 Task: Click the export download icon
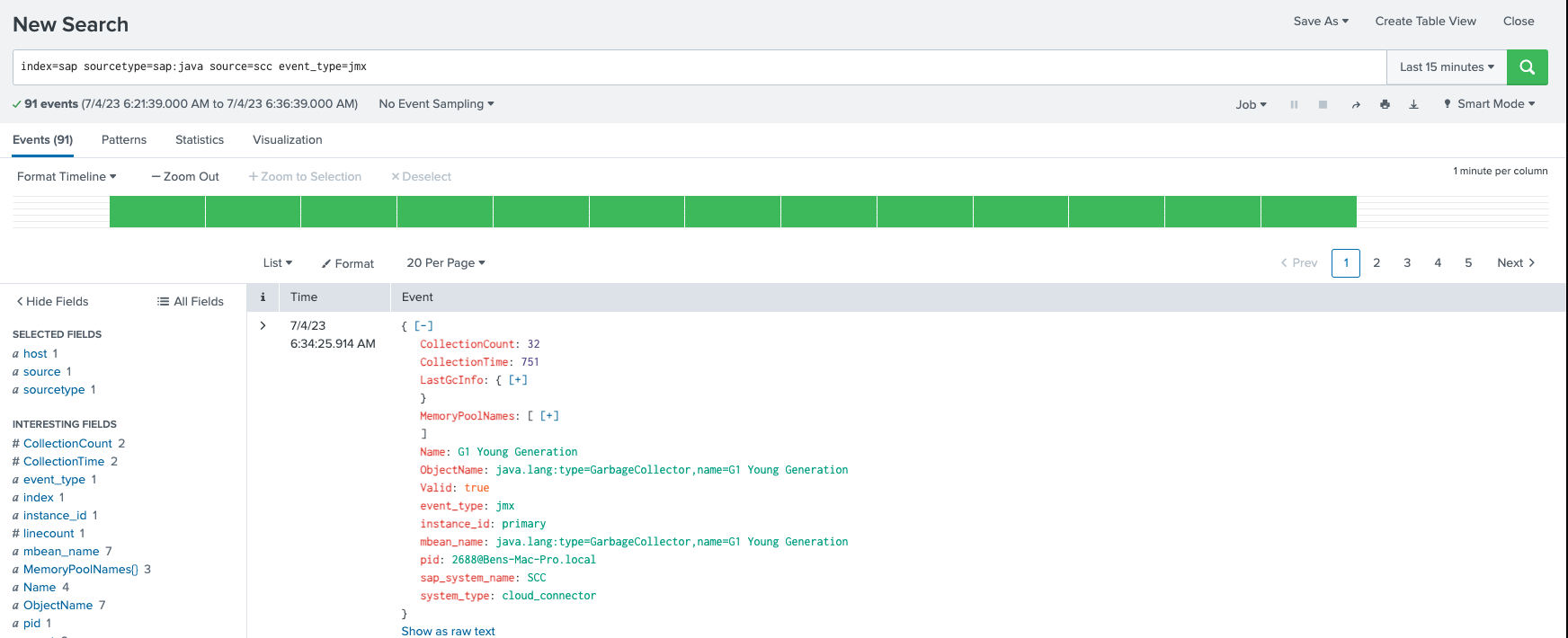(x=1413, y=104)
